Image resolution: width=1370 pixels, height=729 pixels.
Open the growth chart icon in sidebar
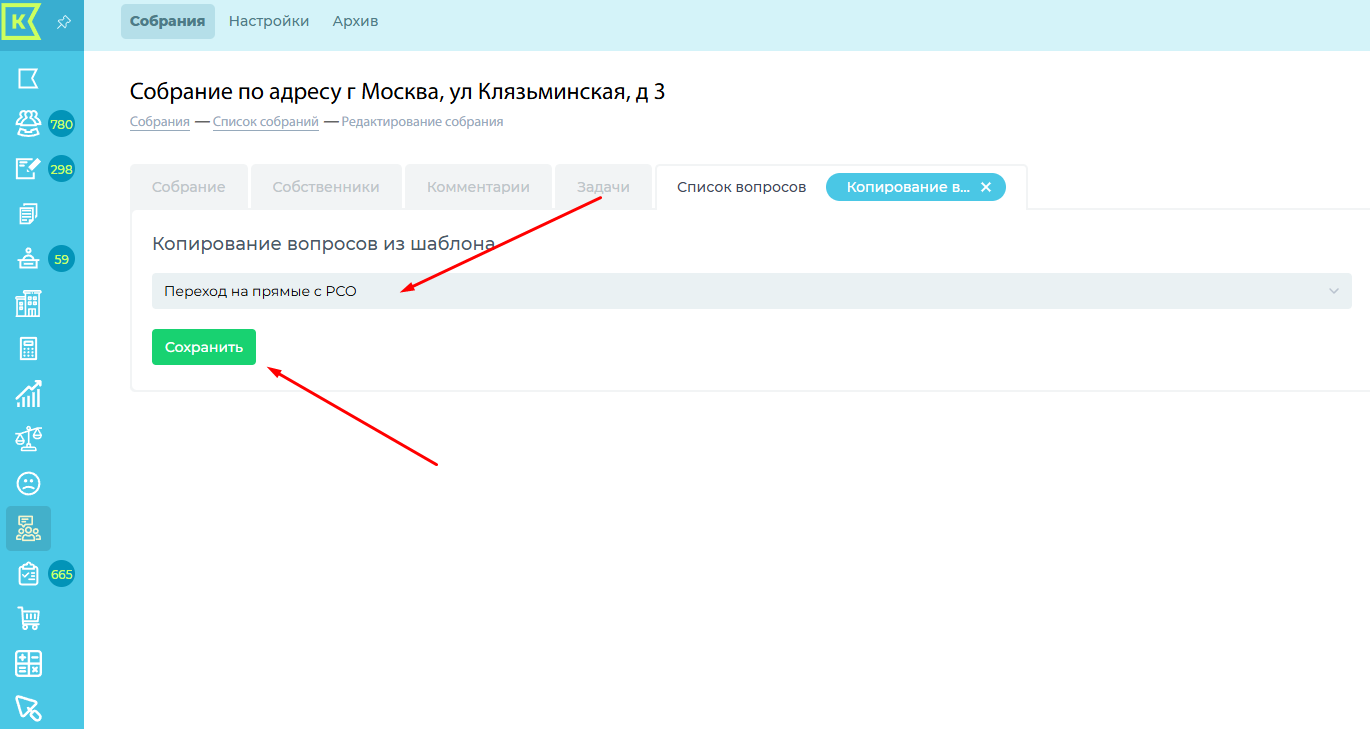point(28,394)
